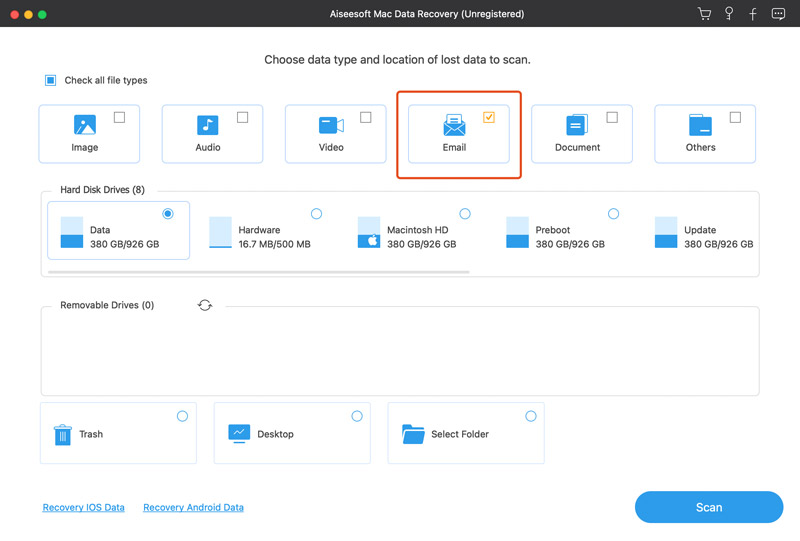Select the Trash radio button
This screenshot has width=800, height=541.
pyautogui.click(x=182, y=416)
